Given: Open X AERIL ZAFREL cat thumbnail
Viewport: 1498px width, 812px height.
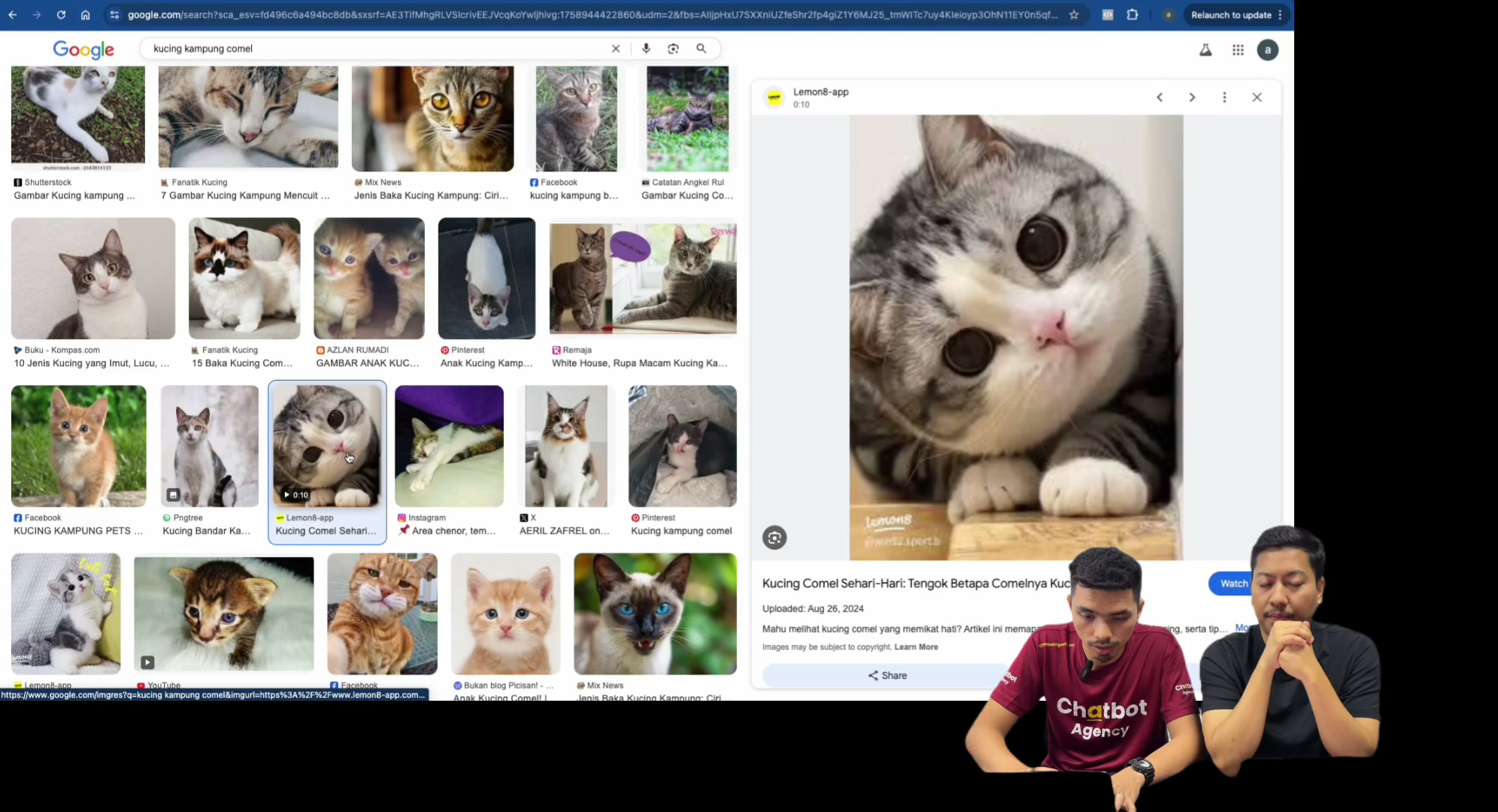Looking at the screenshot, I should tap(566, 446).
